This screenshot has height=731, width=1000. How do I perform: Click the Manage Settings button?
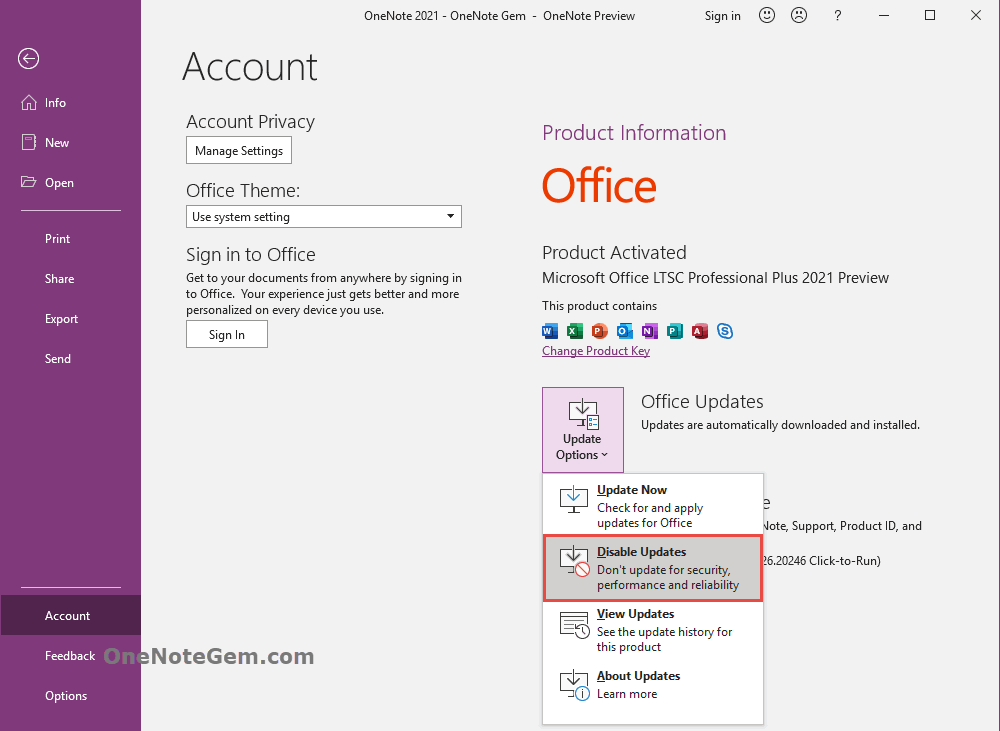(239, 151)
